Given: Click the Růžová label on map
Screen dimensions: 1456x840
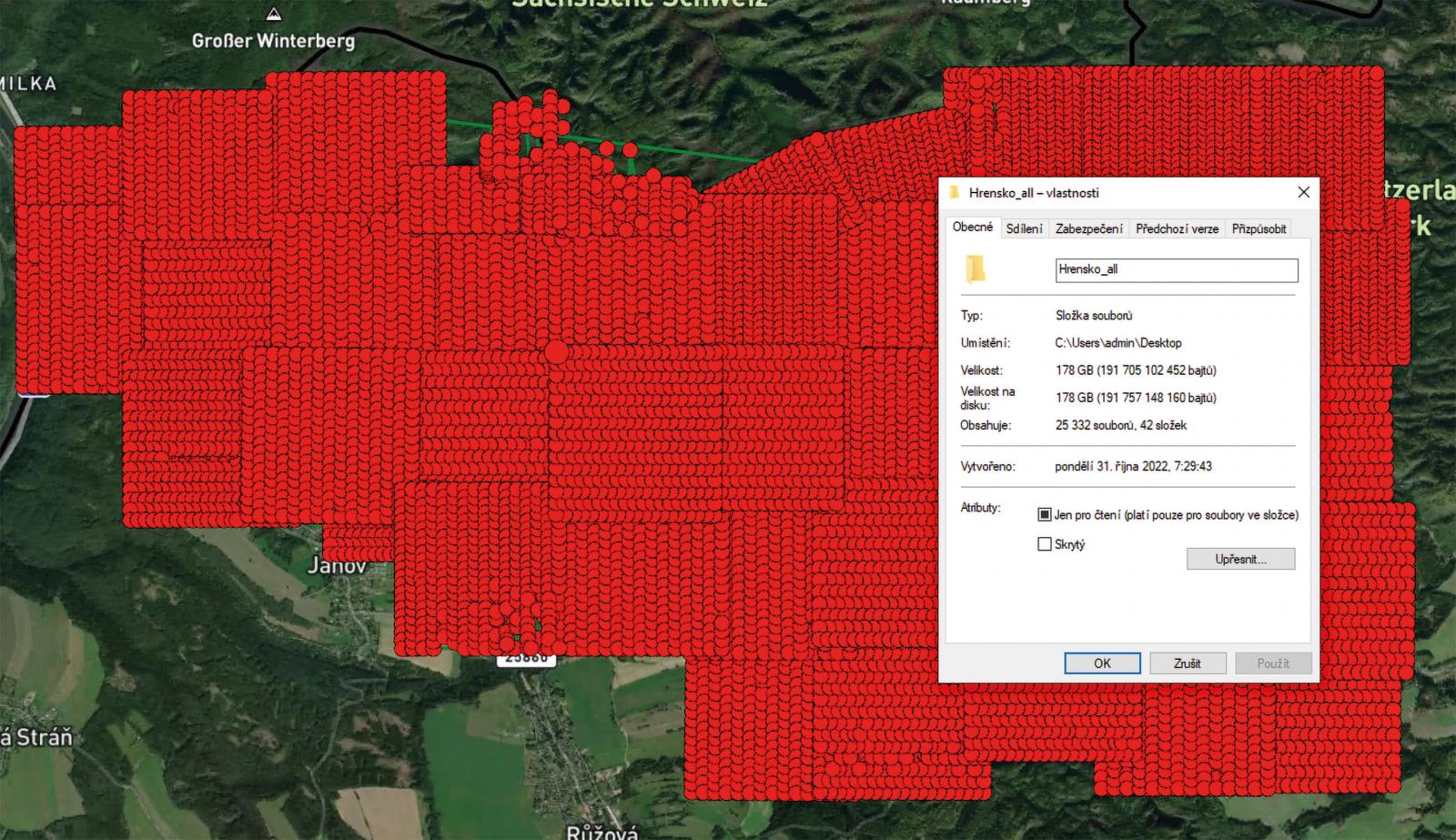Looking at the screenshot, I should click(602, 832).
